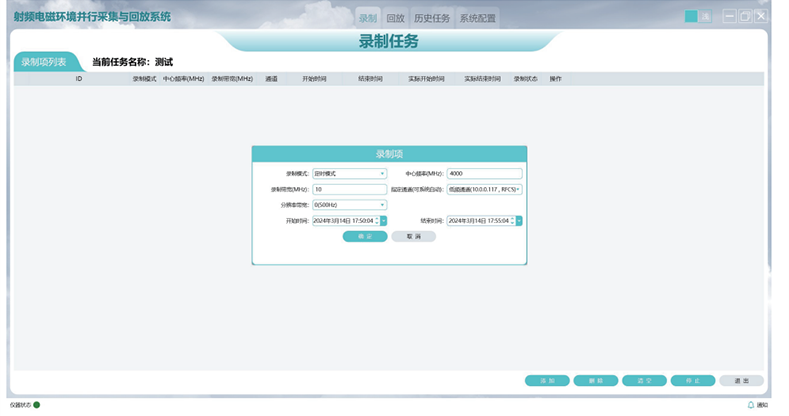Open the start time calendar dropdown
Screen dimensions: 789x416
383,220
